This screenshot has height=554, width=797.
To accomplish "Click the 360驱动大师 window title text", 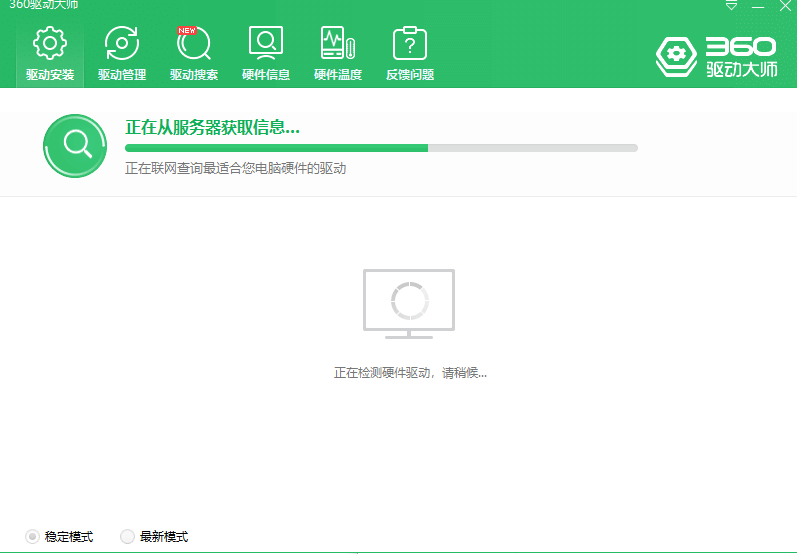I will pos(44,5).
